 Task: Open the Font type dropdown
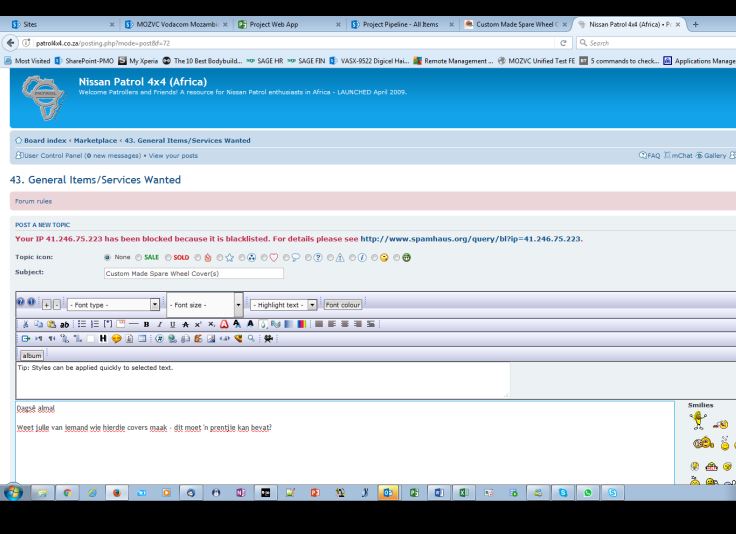pos(114,305)
